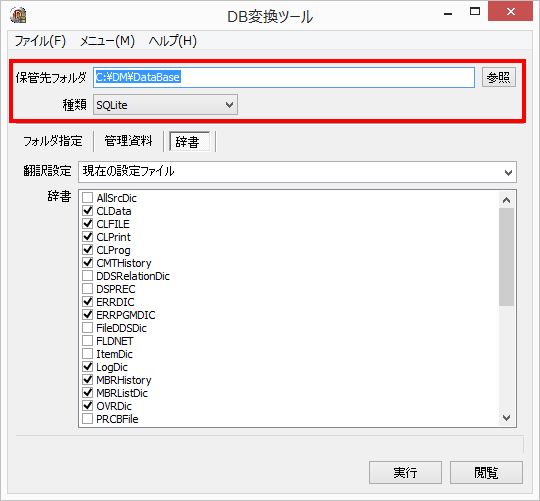Enable the DDSRelationDic checkbox
540x501 pixels.
87,276
